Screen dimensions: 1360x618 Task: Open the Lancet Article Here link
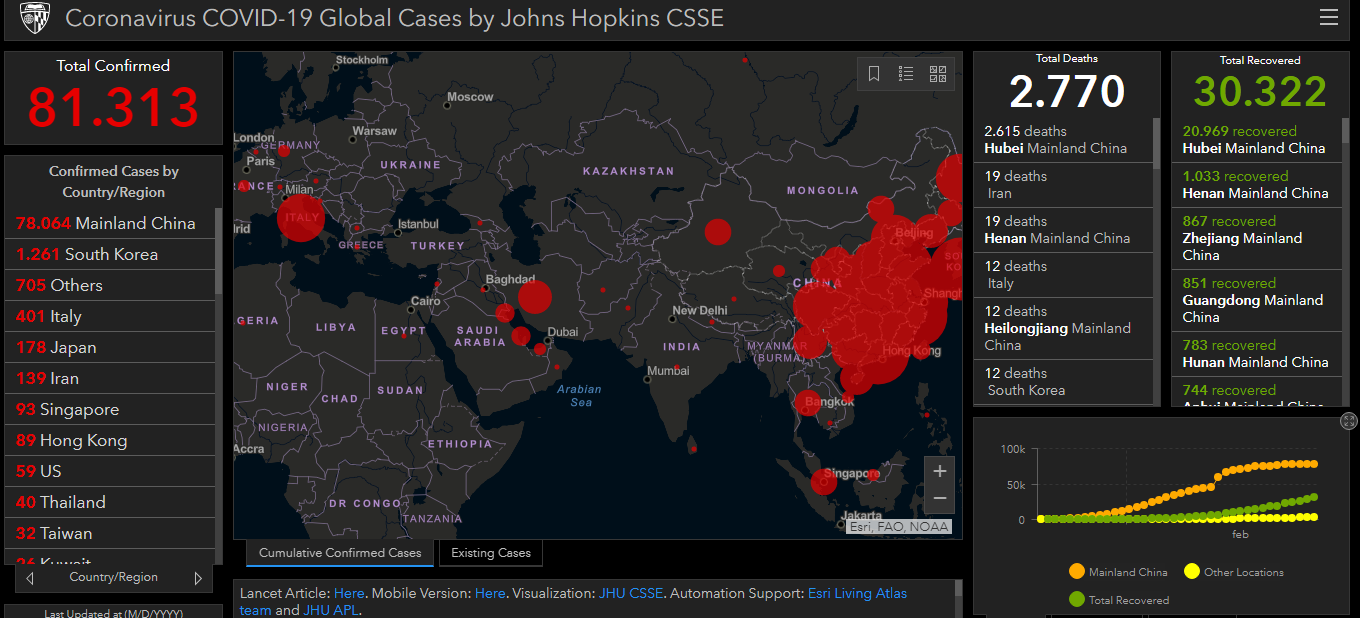[x=349, y=593]
